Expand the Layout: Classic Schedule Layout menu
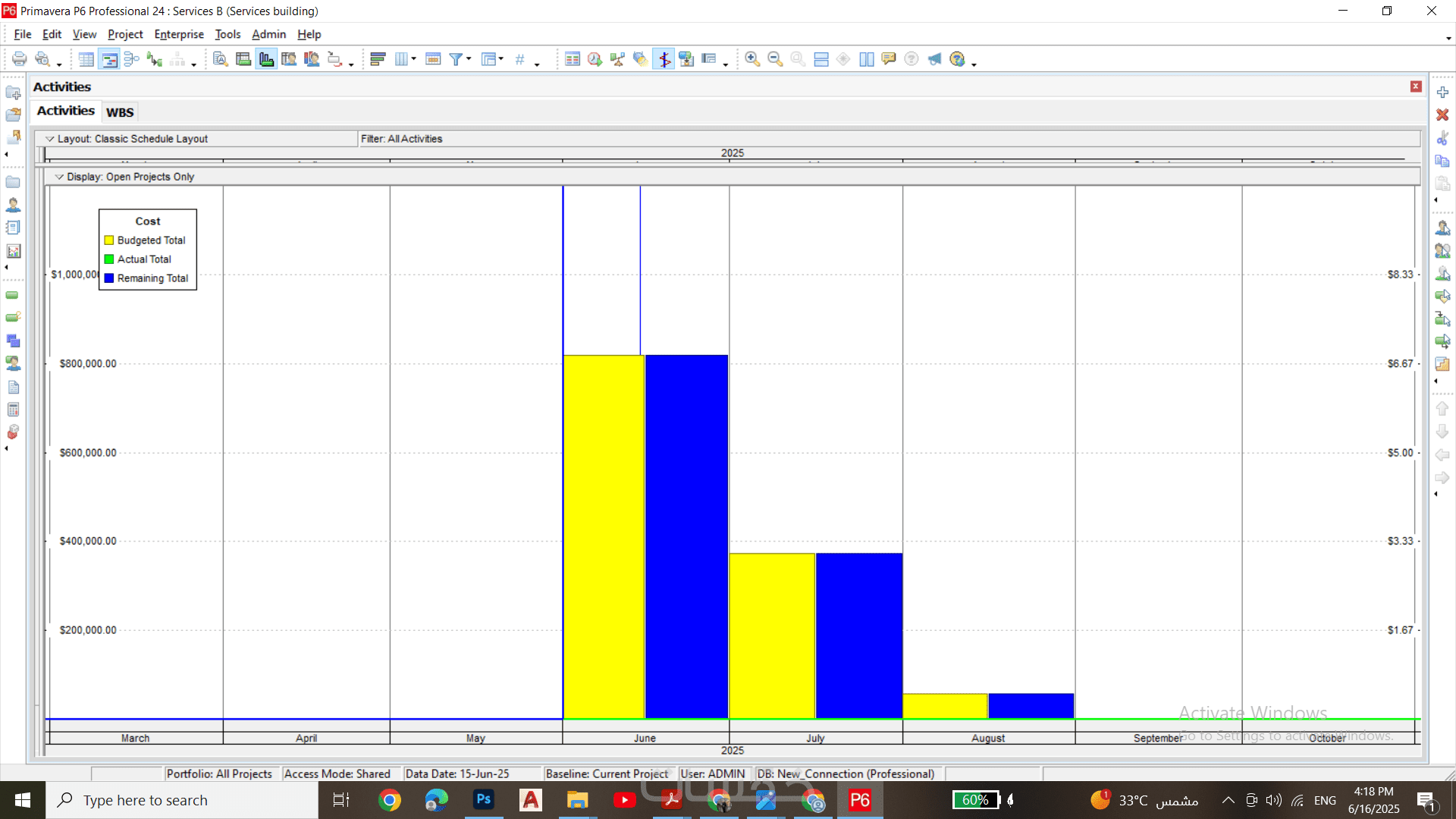This screenshot has height=819, width=1456. click(50, 139)
